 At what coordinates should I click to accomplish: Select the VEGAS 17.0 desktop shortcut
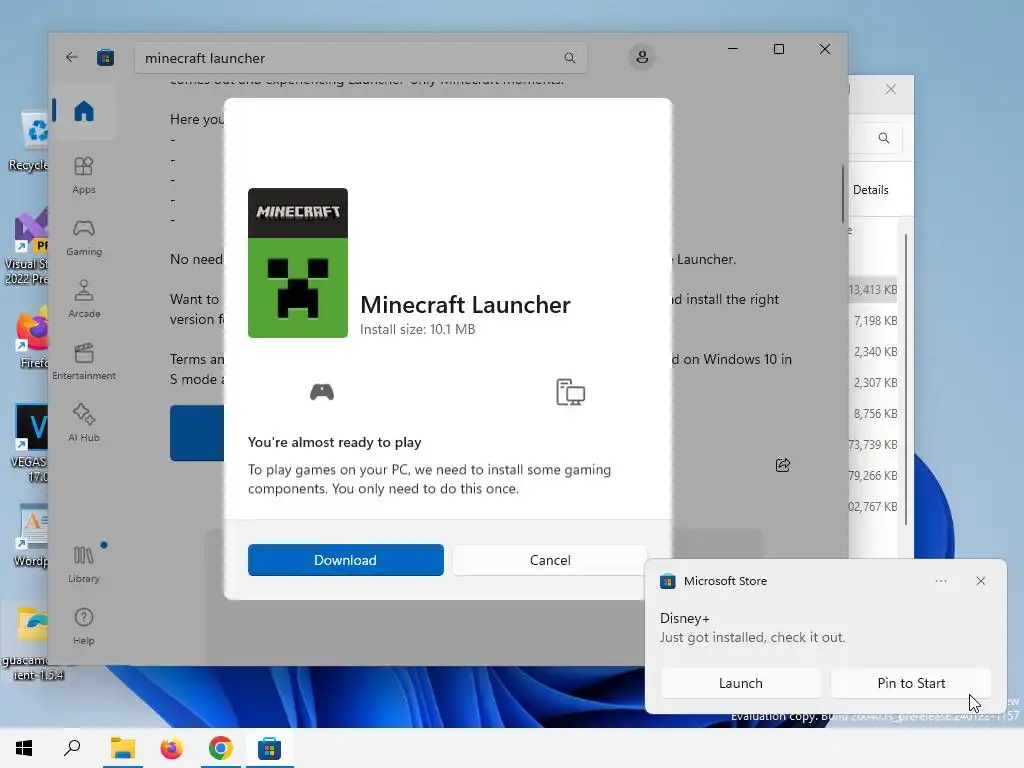click(29, 443)
